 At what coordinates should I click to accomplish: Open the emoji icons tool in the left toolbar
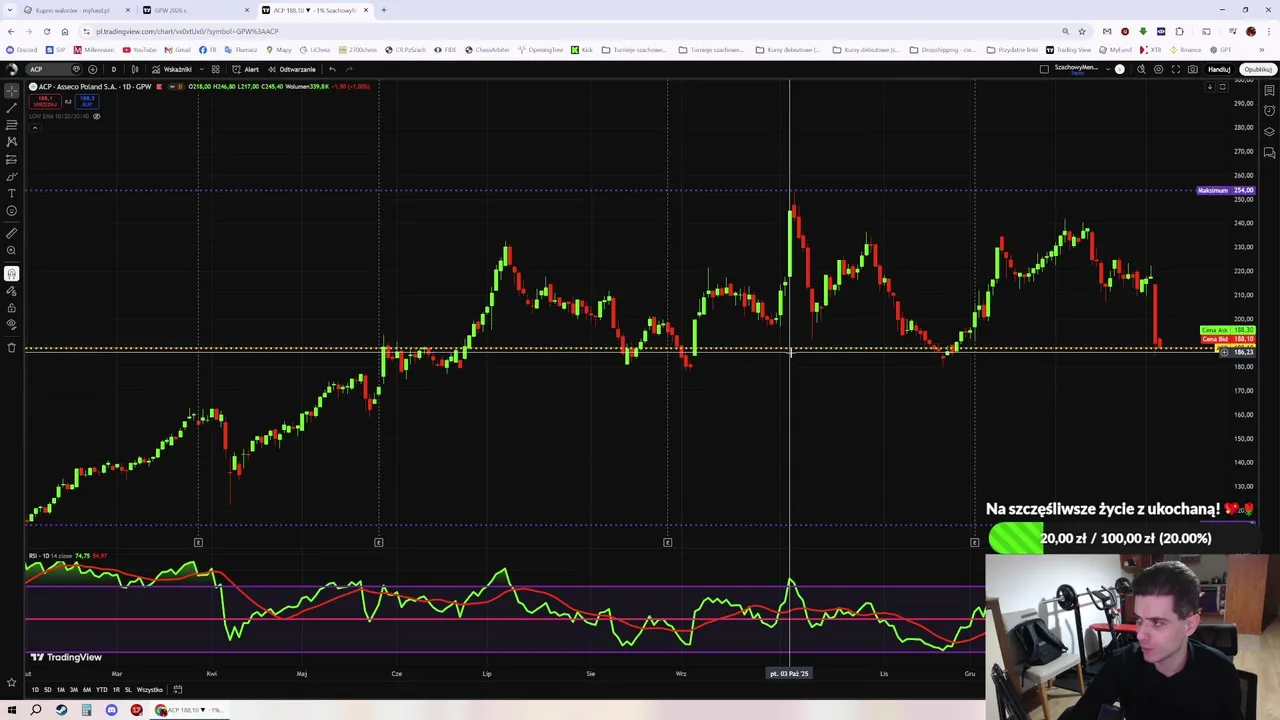[x=12, y=210]
